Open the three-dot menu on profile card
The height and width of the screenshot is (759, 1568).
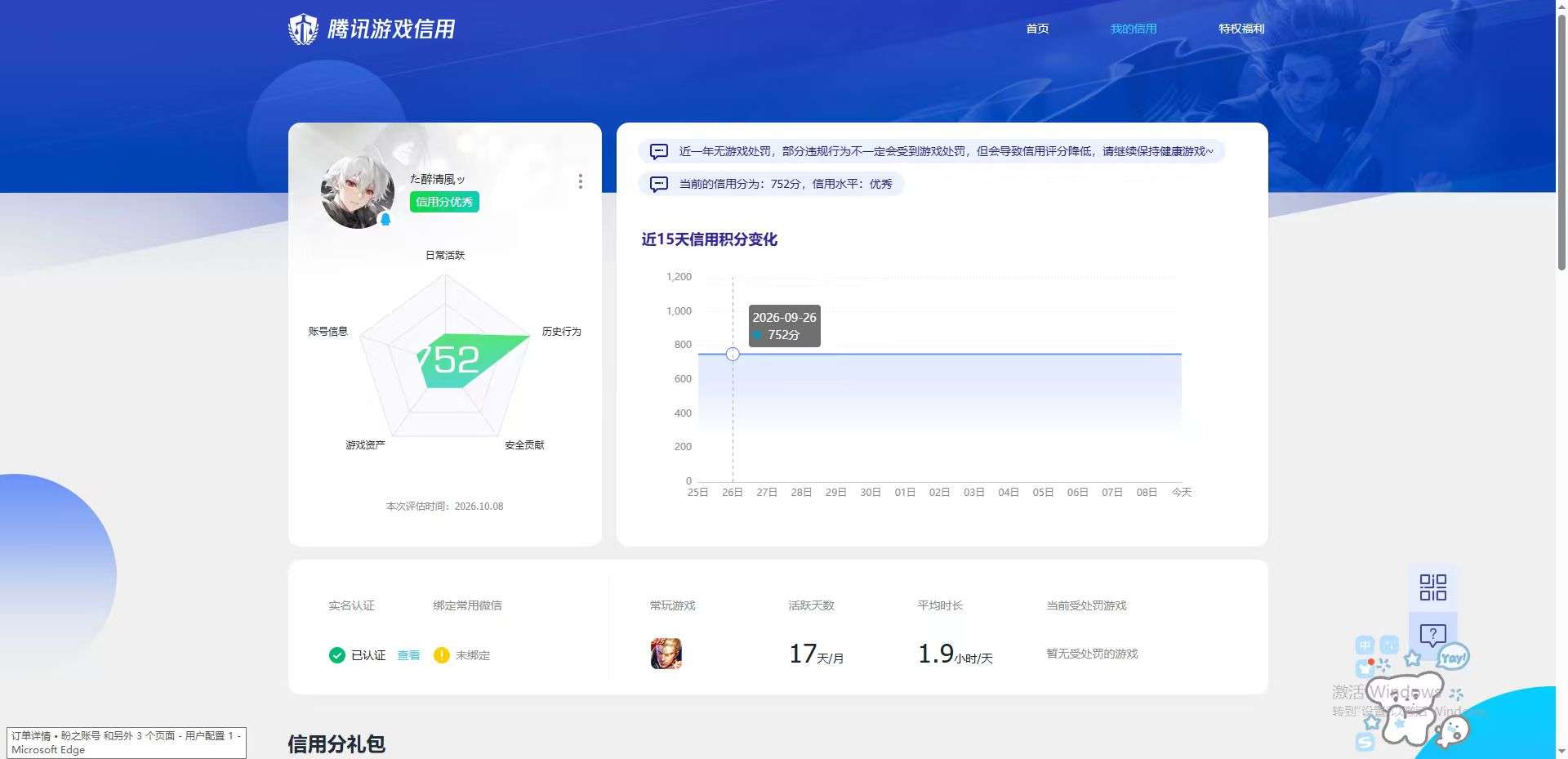pos(580,181)
